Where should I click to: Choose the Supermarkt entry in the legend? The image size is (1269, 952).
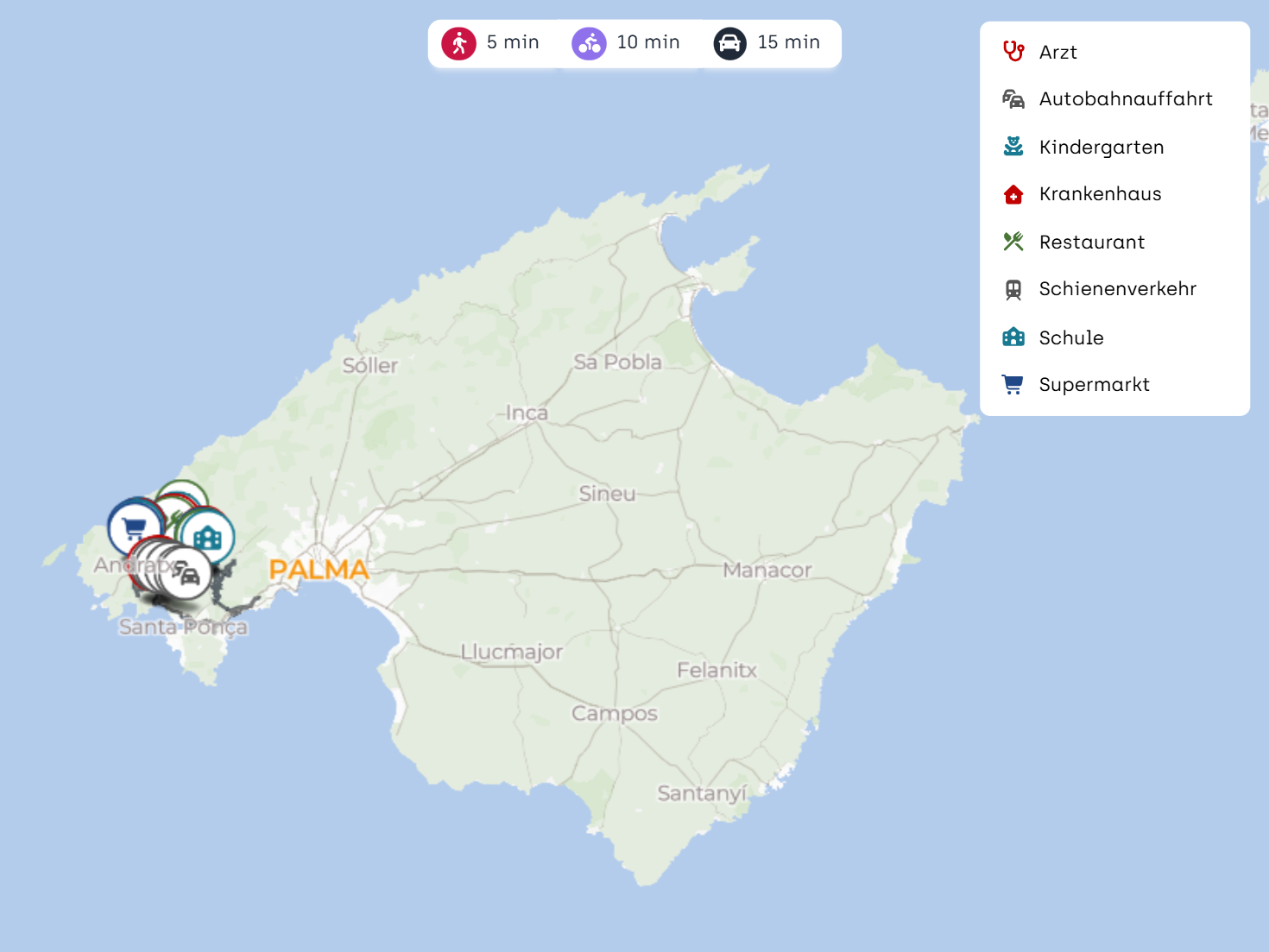coord(1093,385)
